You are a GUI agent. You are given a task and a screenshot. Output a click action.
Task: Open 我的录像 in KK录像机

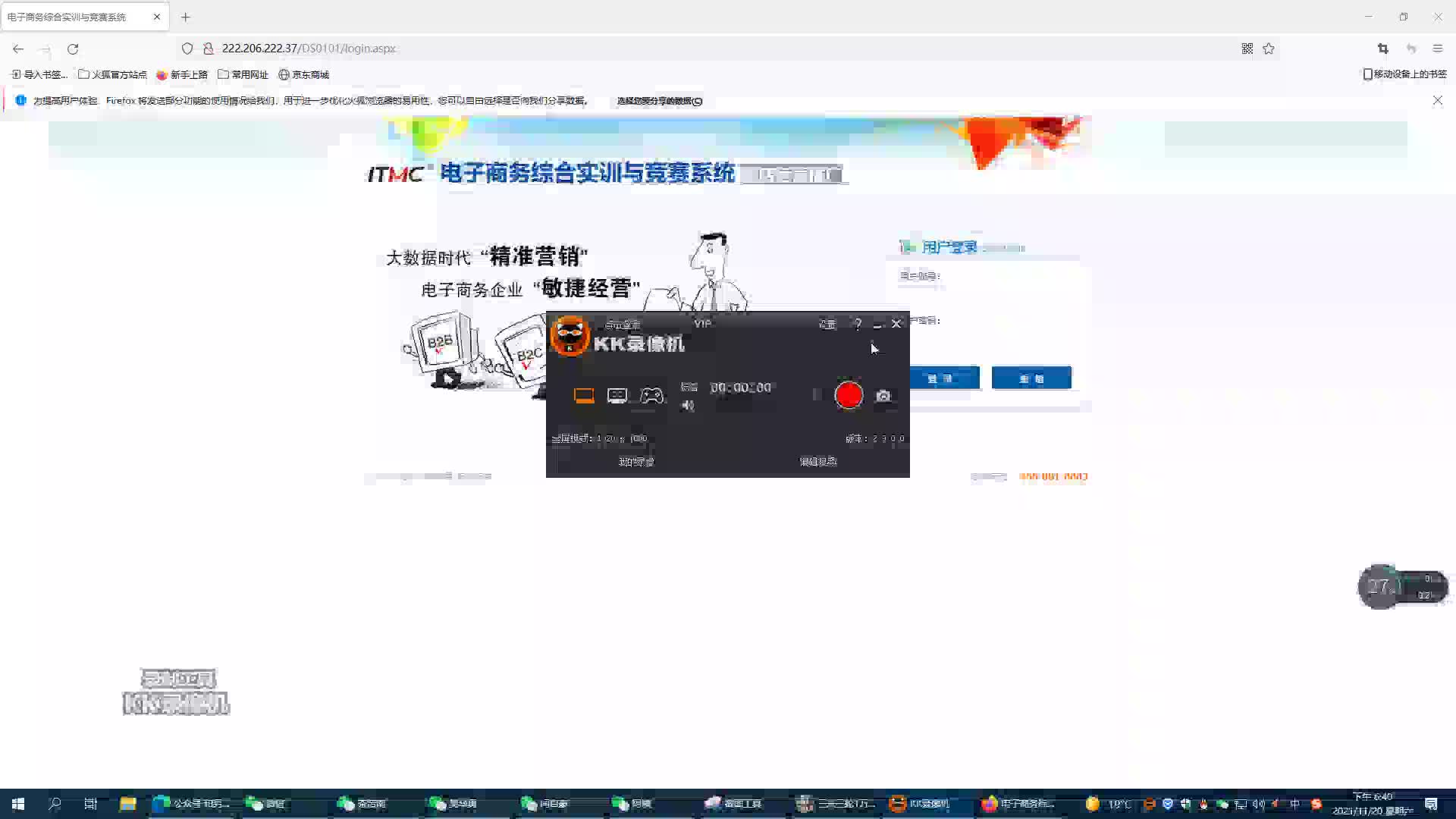(635, 460)
